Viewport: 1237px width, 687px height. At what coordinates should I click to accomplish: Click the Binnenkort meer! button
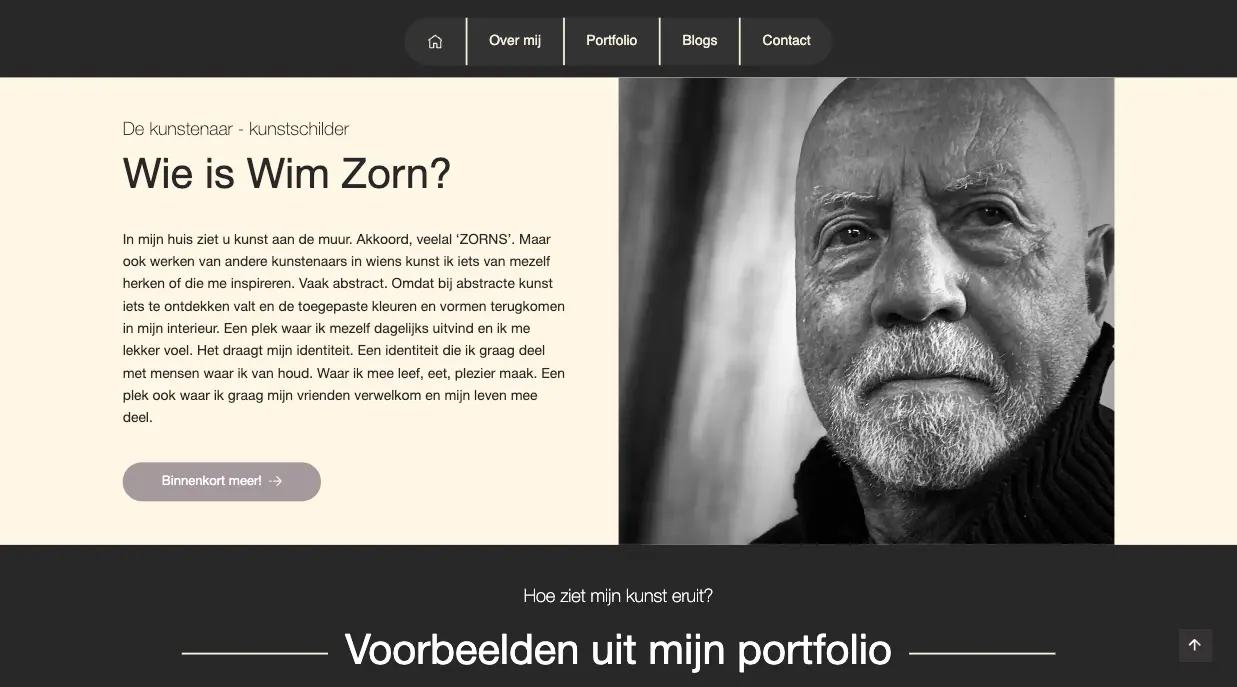222,481
